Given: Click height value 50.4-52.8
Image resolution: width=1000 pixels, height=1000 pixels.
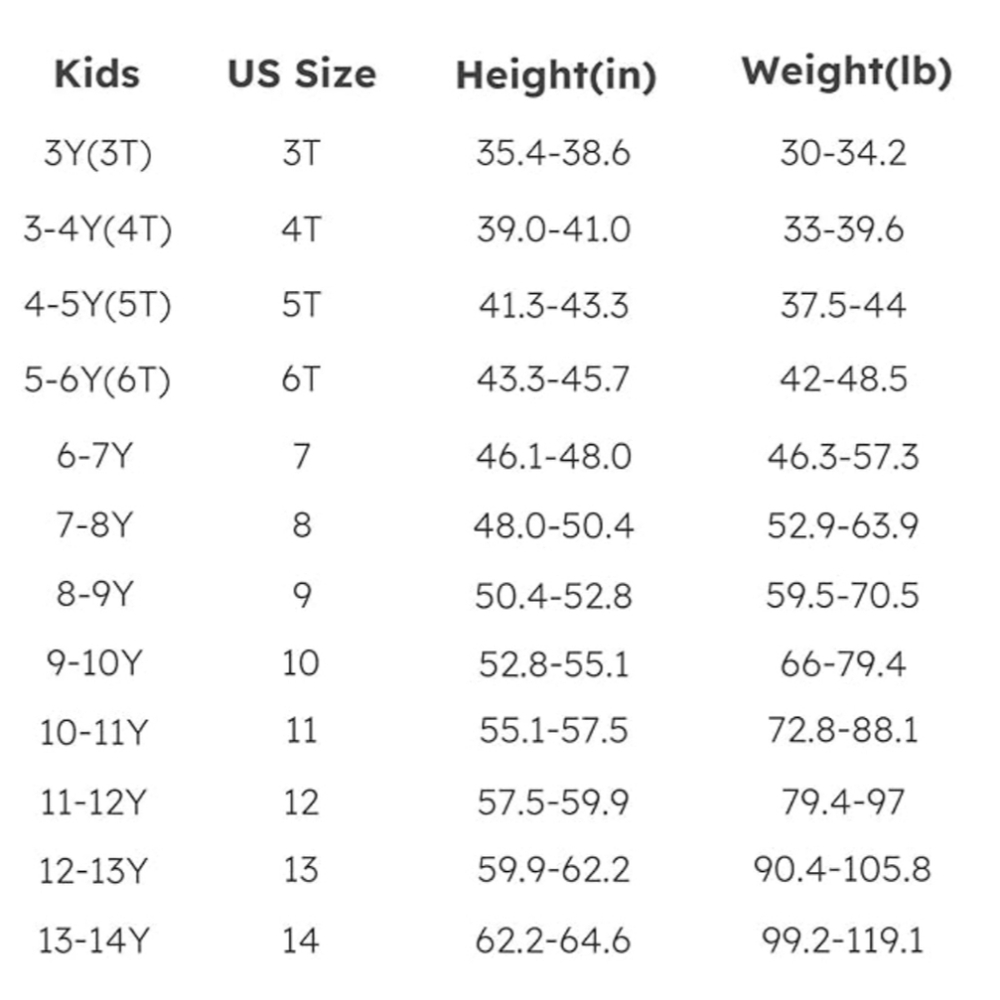Looking at the screenshot, I should click(554, 595).
